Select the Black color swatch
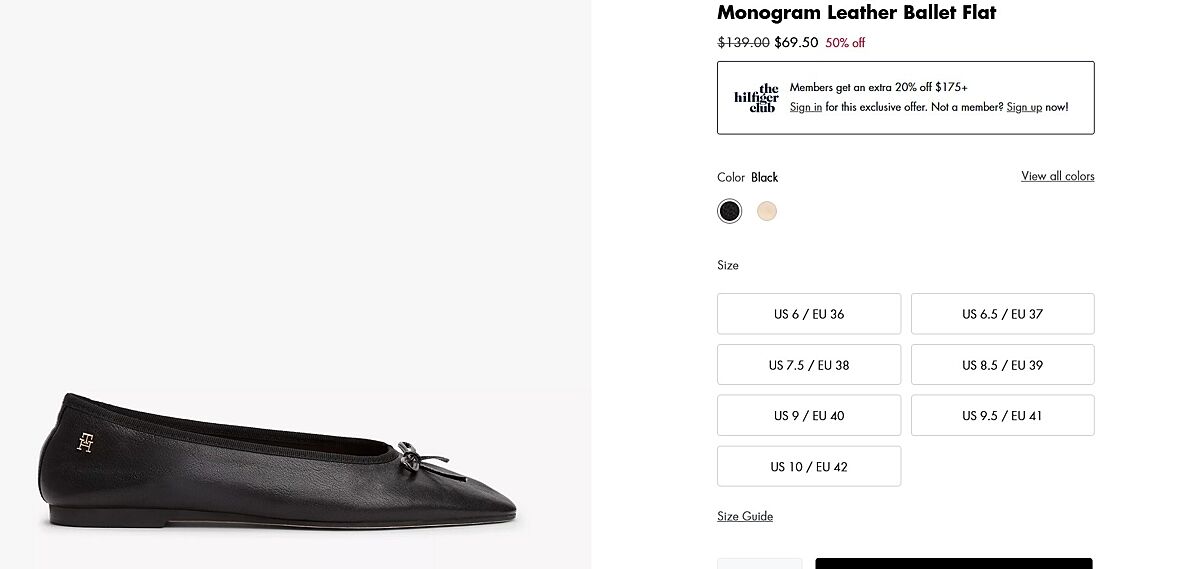Screen dimensions: 1200x569 click(730, 211)
